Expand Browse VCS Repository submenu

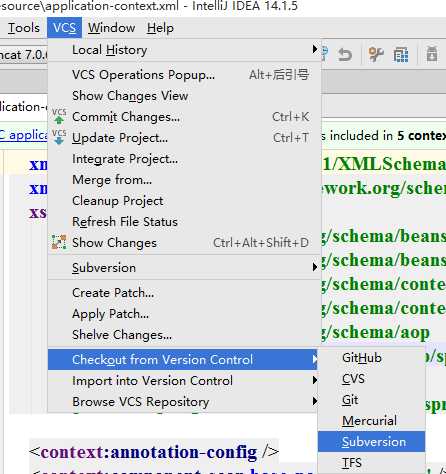[183, 401]
